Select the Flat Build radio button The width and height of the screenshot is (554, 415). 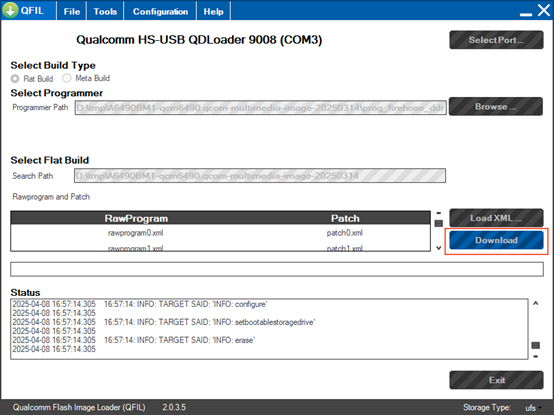tap(15, 78)
